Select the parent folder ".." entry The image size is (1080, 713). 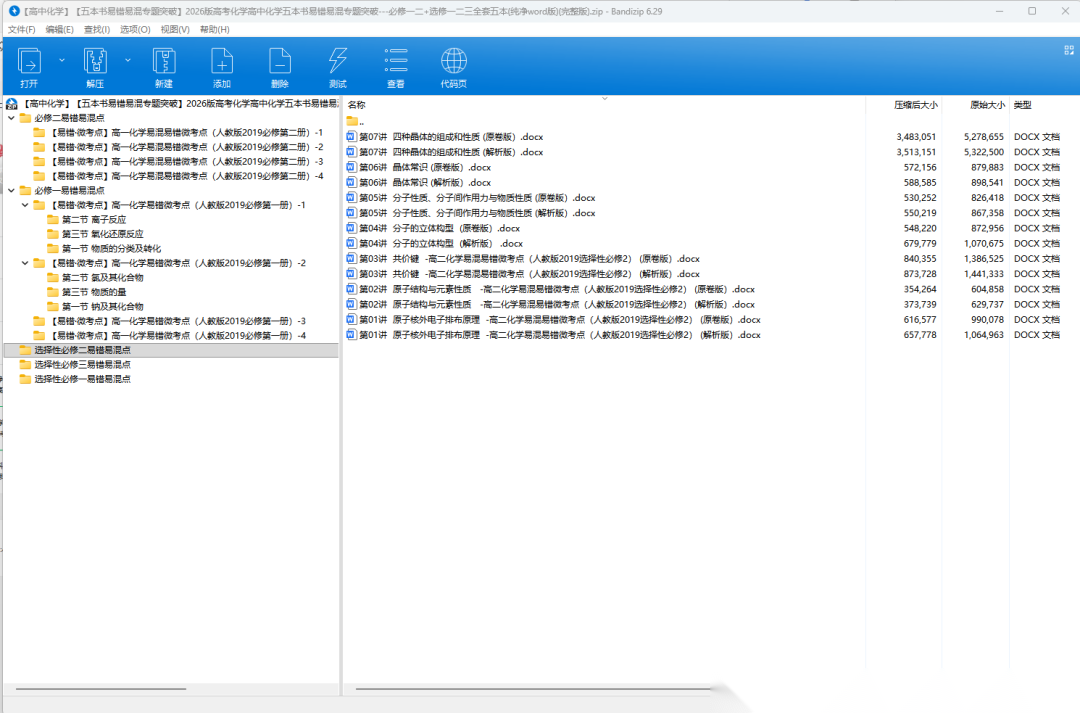point(361,121)
